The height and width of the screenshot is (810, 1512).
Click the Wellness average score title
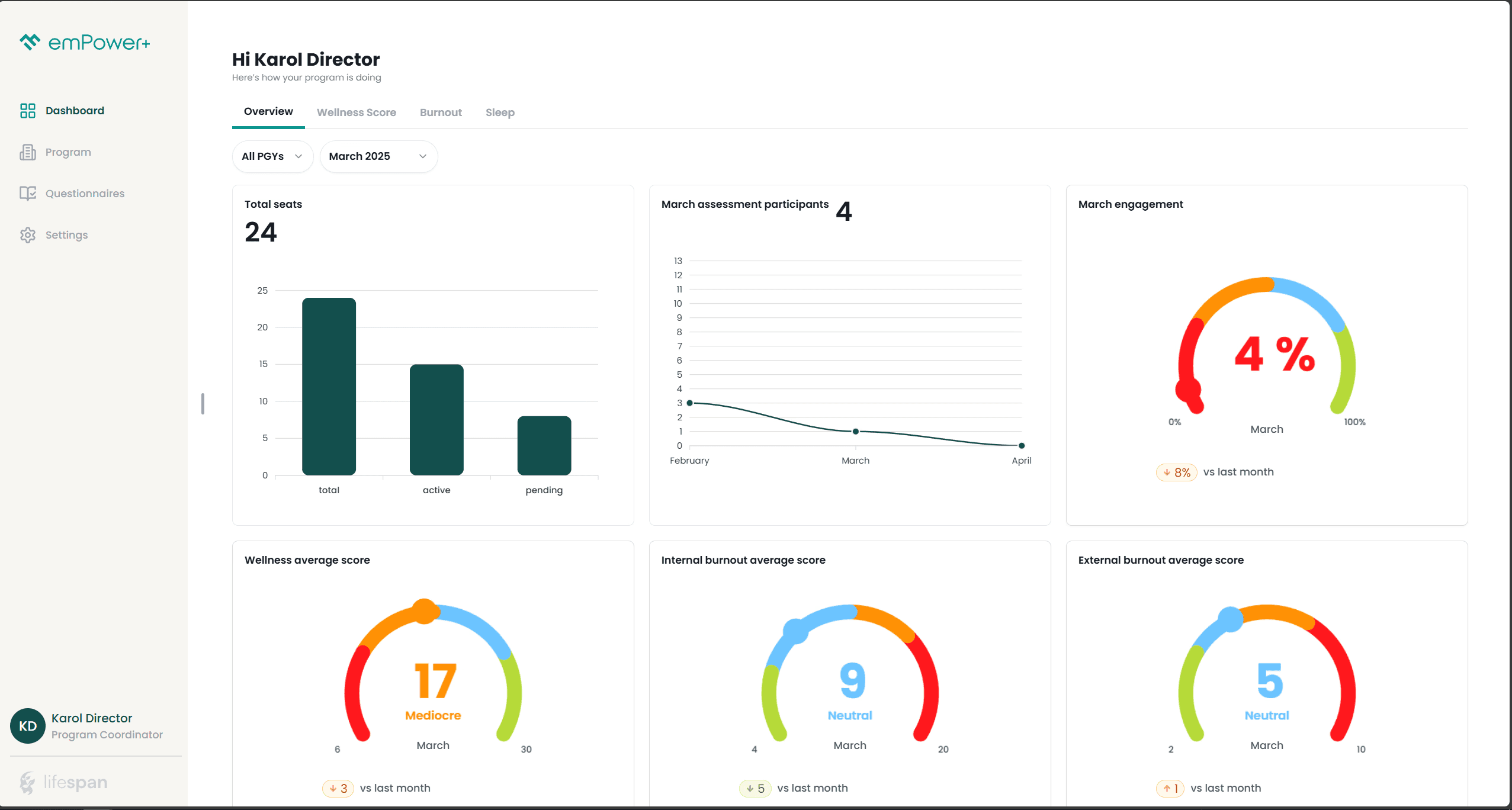click(x=307, y=560)
